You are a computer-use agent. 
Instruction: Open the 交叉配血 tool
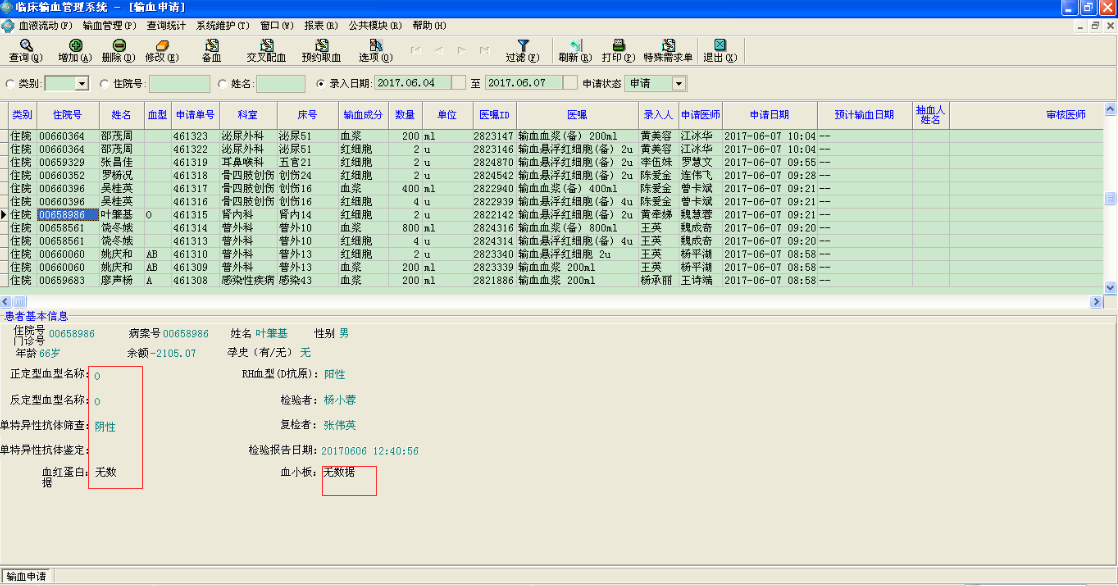click(266, 51)
